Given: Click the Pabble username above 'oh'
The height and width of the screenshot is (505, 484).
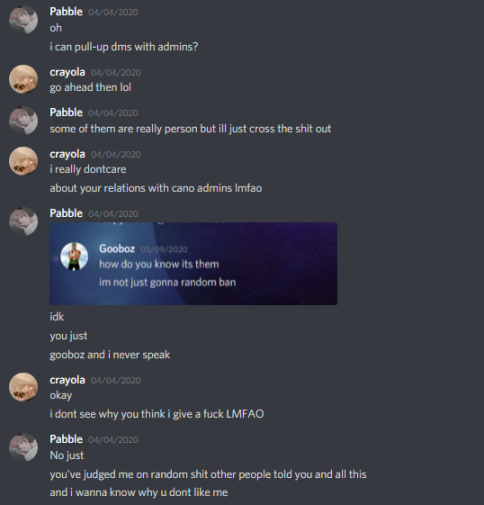Looking at the screenshot, I should point(66,12).
